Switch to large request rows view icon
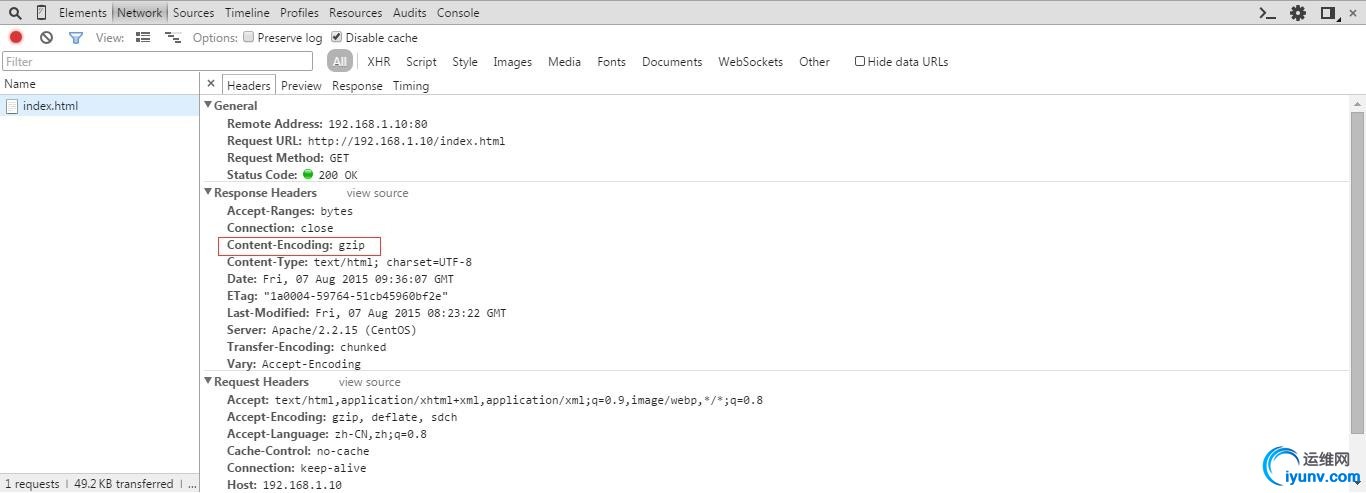Screen dimensions: 1366x493 coord(143,37)
